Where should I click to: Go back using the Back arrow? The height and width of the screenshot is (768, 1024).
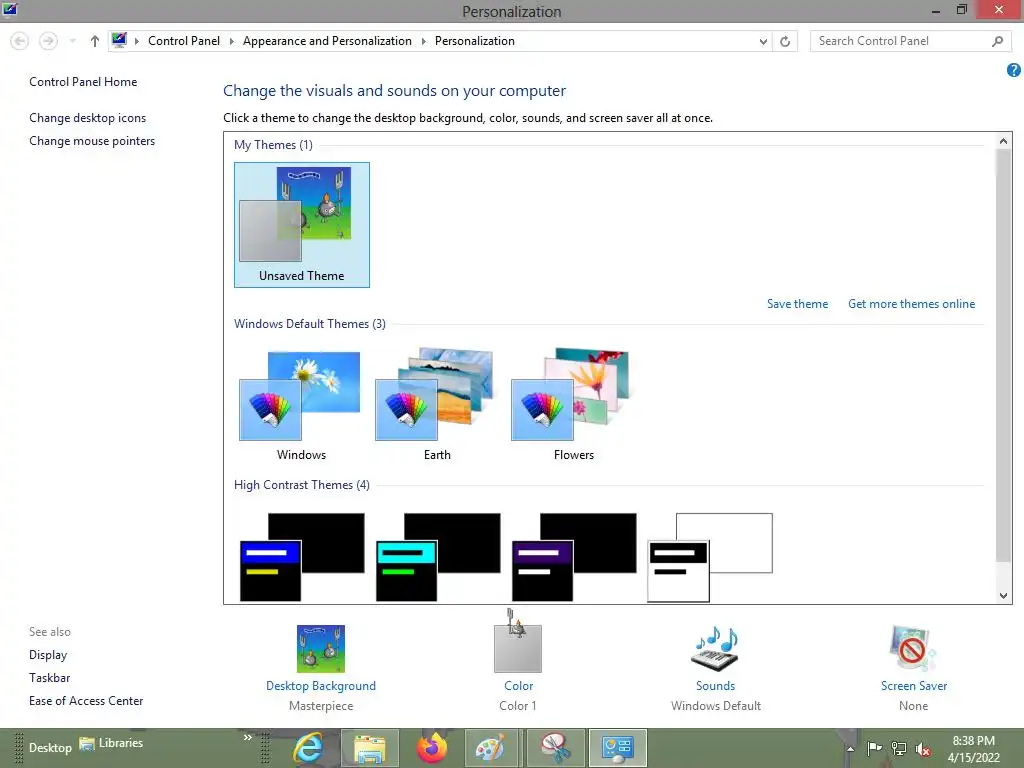pos(20,41)
